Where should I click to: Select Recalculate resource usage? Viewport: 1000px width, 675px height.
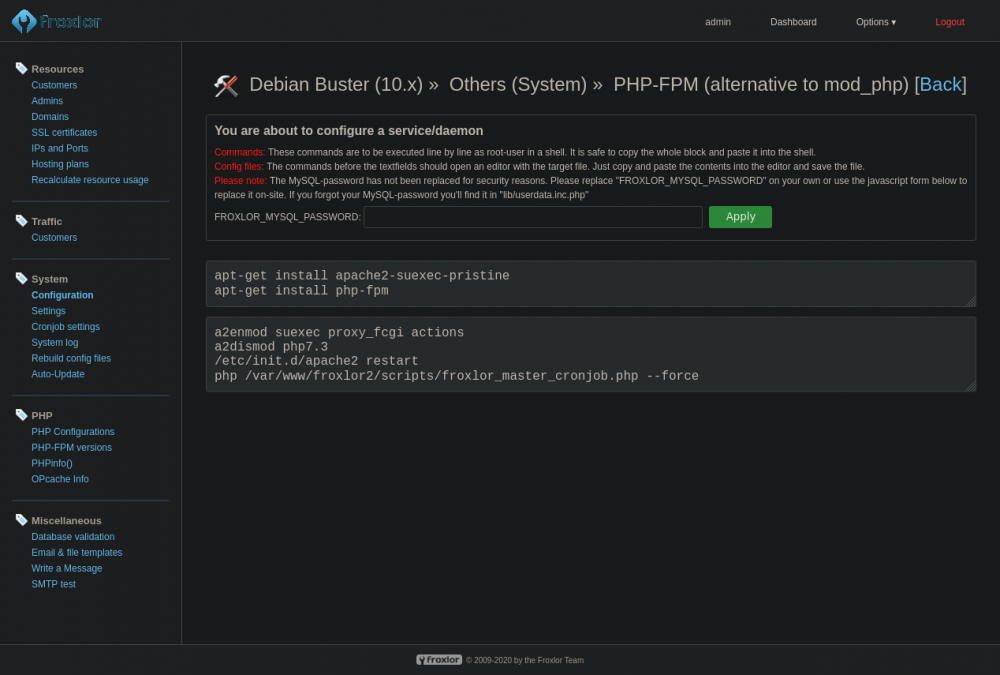pyautogui.click(x=90, y=180)
